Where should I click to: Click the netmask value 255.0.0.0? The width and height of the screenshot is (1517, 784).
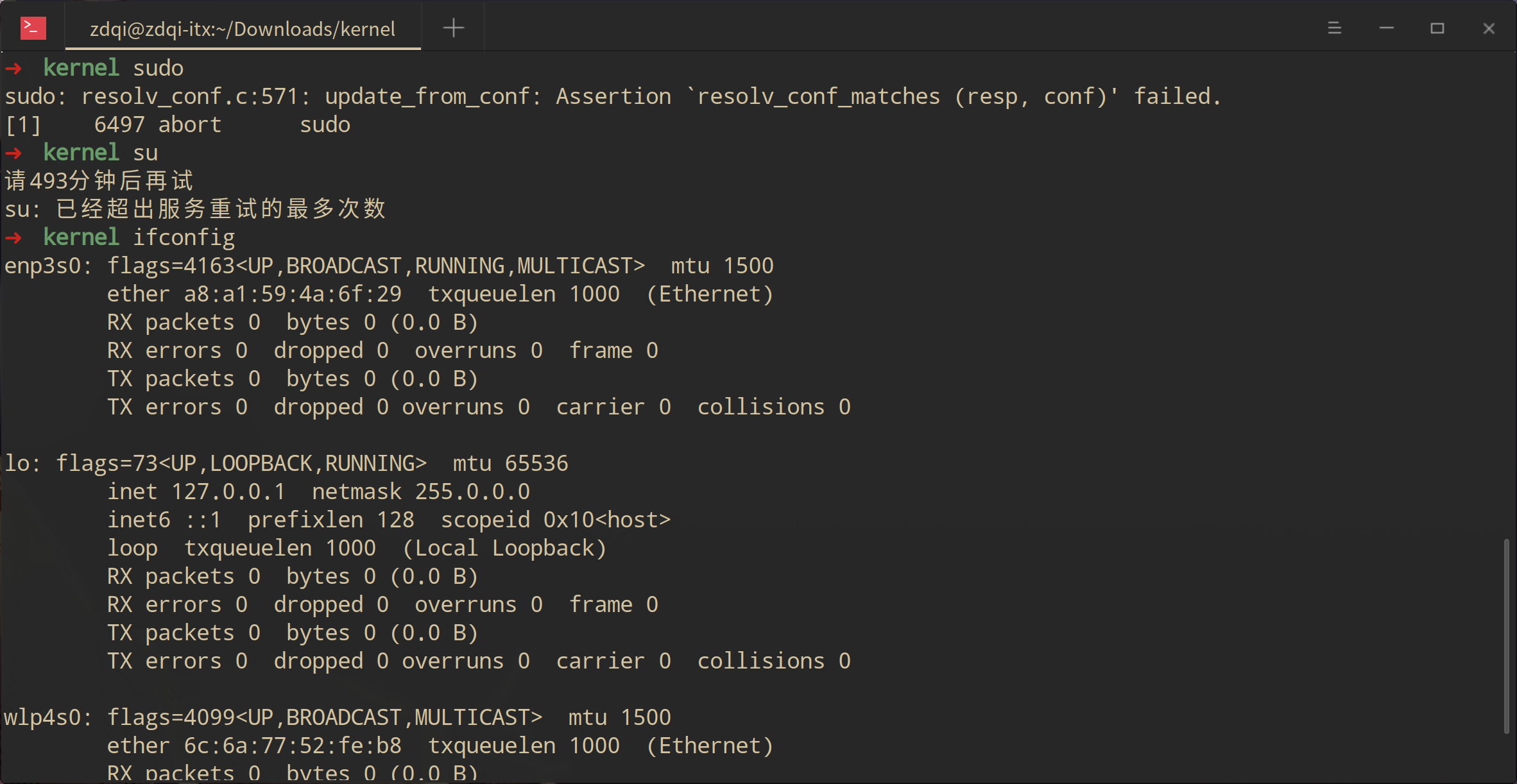[472, 491]
